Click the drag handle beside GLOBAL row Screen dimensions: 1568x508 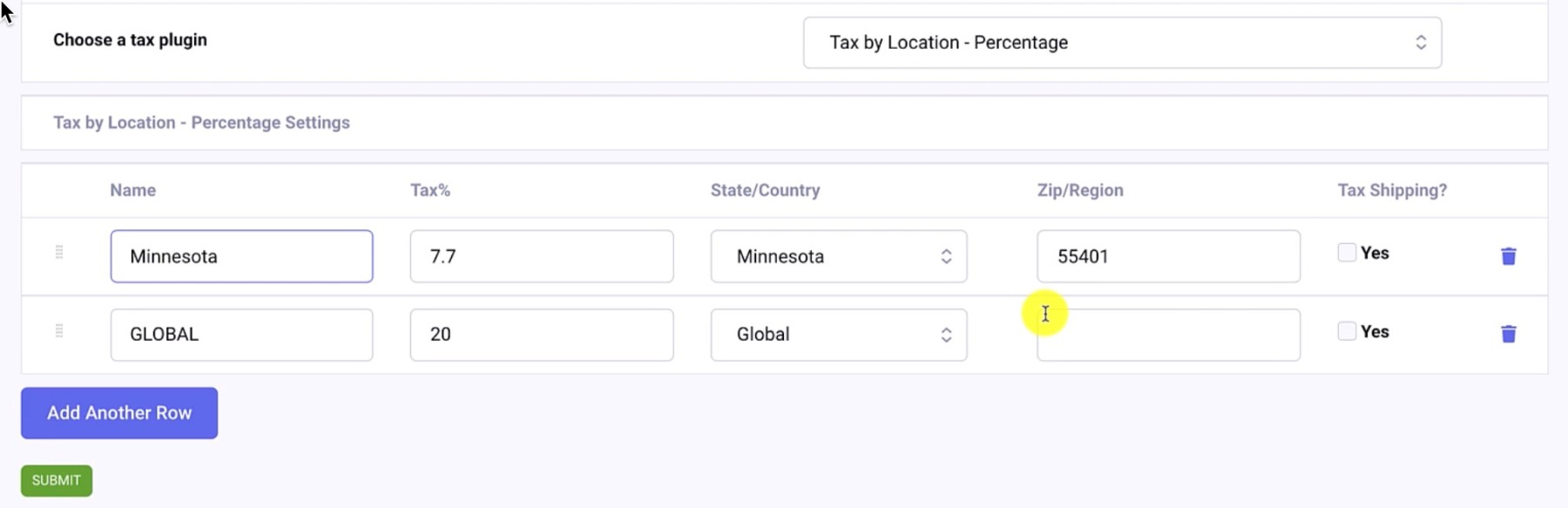[x=59, y=330]
